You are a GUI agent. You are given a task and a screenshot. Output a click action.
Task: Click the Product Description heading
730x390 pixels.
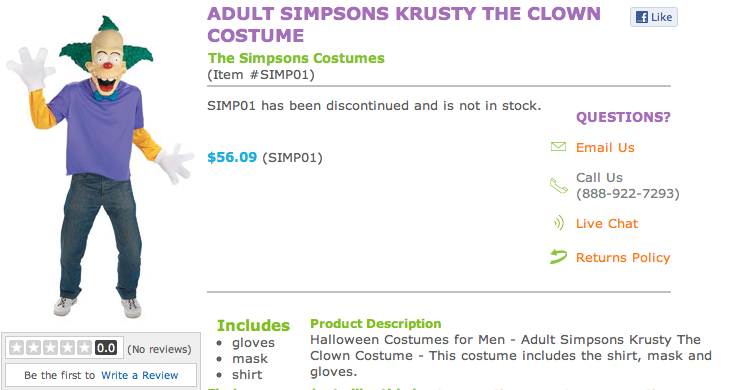[376, 323]
